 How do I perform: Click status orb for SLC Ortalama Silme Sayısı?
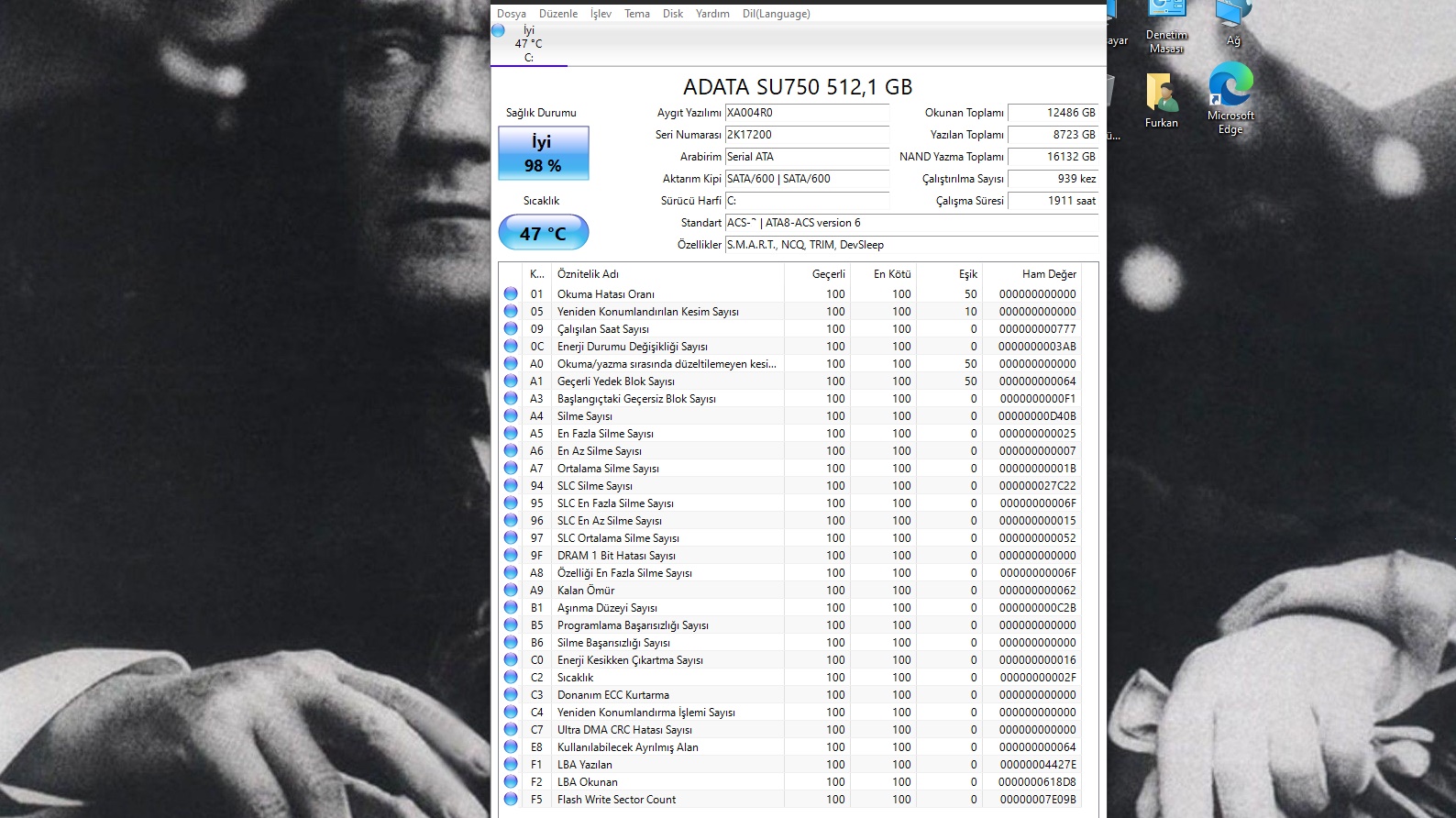point(511,537)
